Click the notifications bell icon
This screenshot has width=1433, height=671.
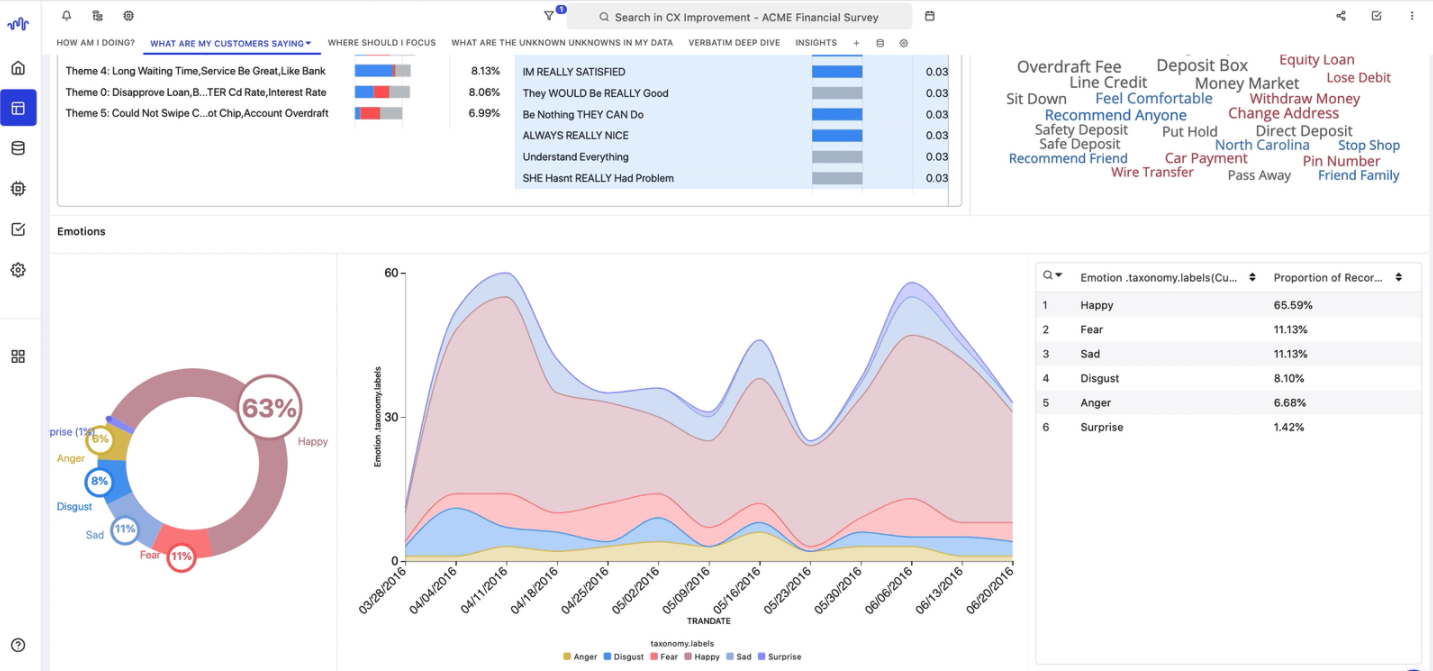[66, 16]
